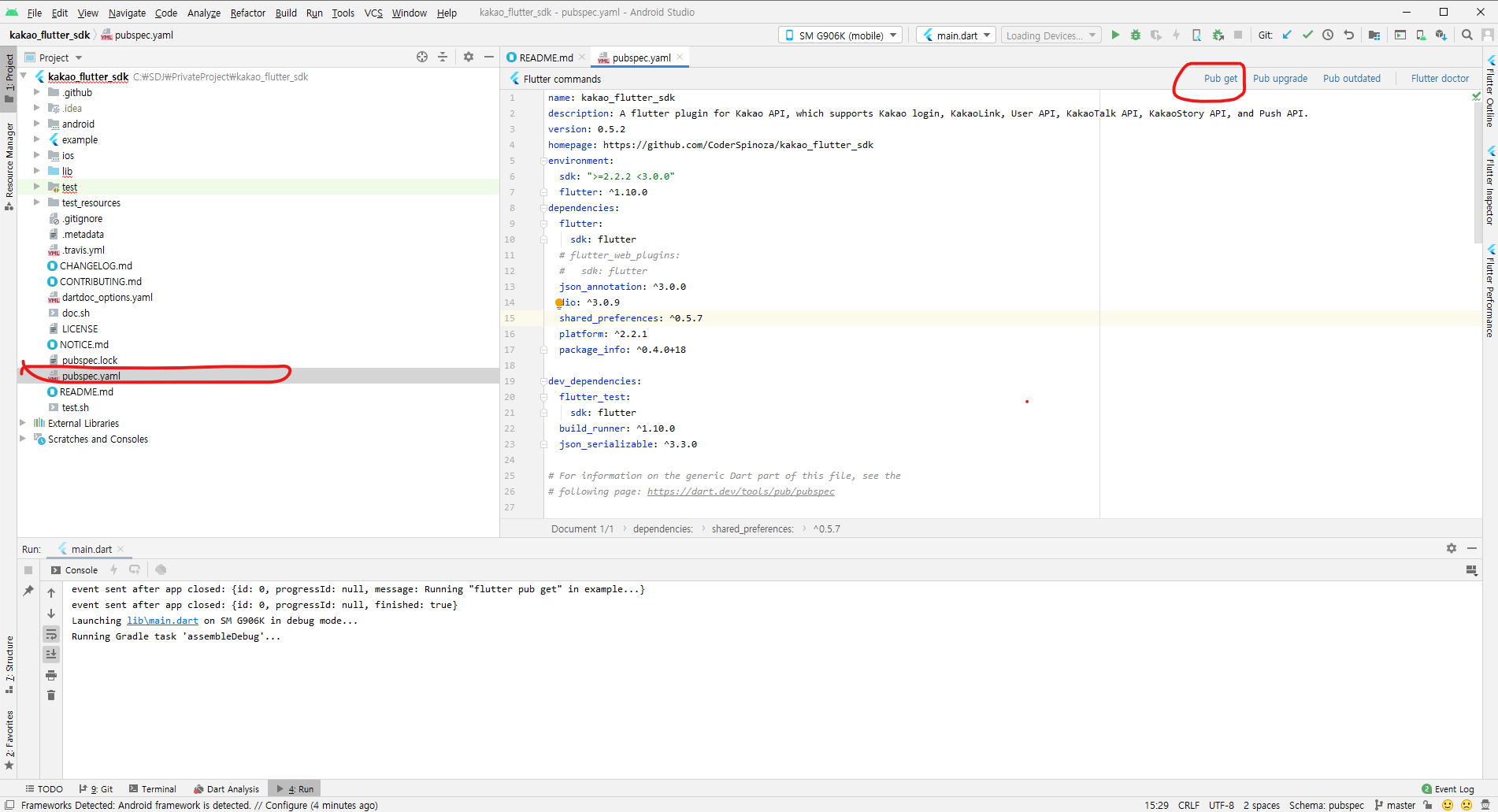
Task: Open Run panel gear settings
Action: 1452,548
